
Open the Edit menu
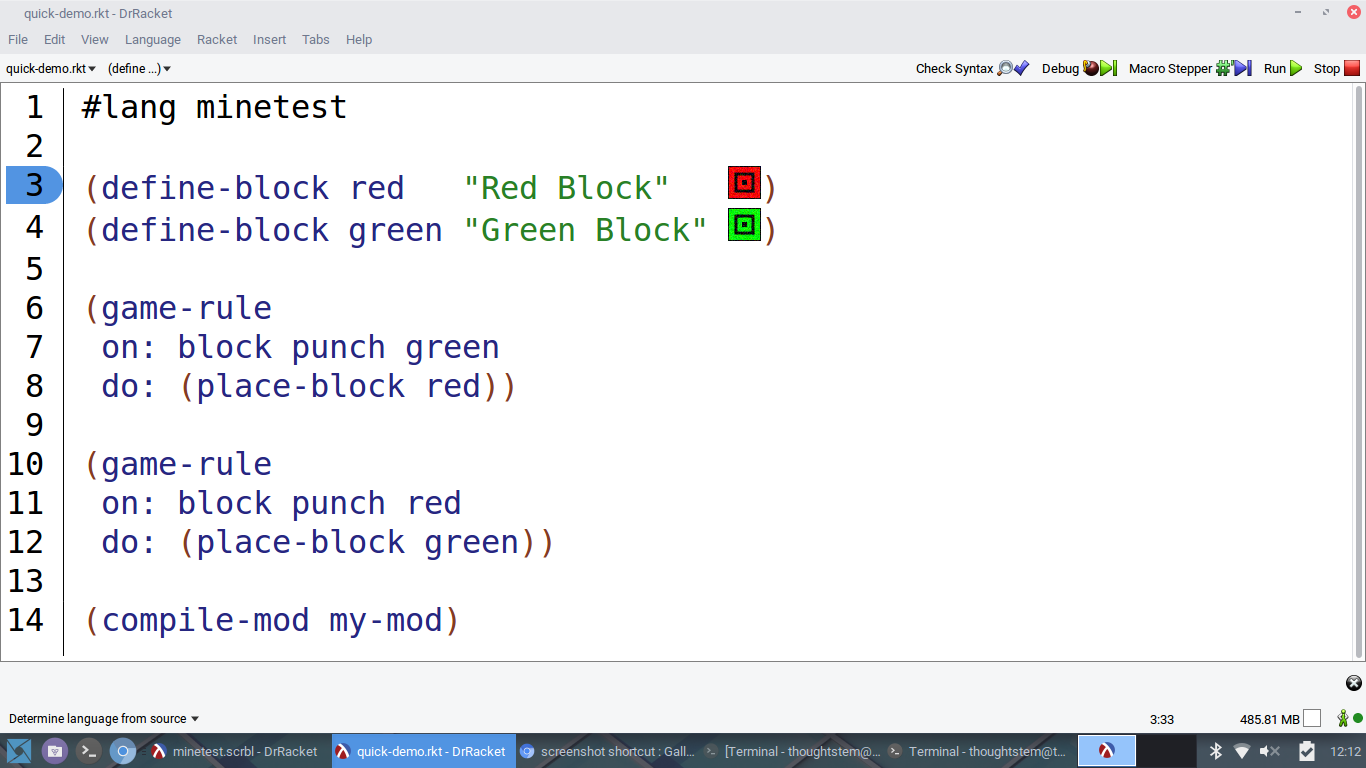[x=55, y=39]
